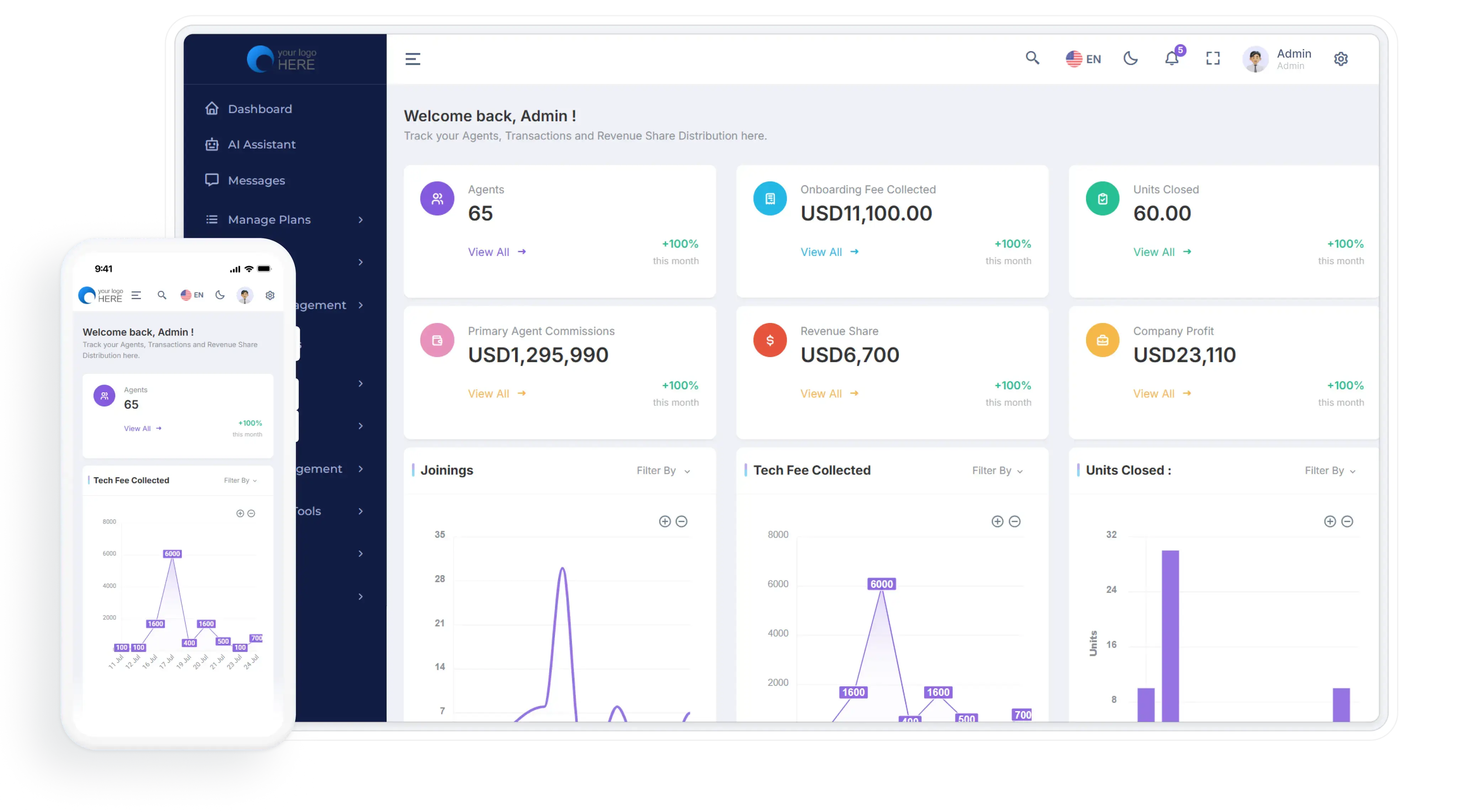1457x812 pixels.
Task: Click tallest bar in Units Closed chart
Action: (x=1170, y=636)
